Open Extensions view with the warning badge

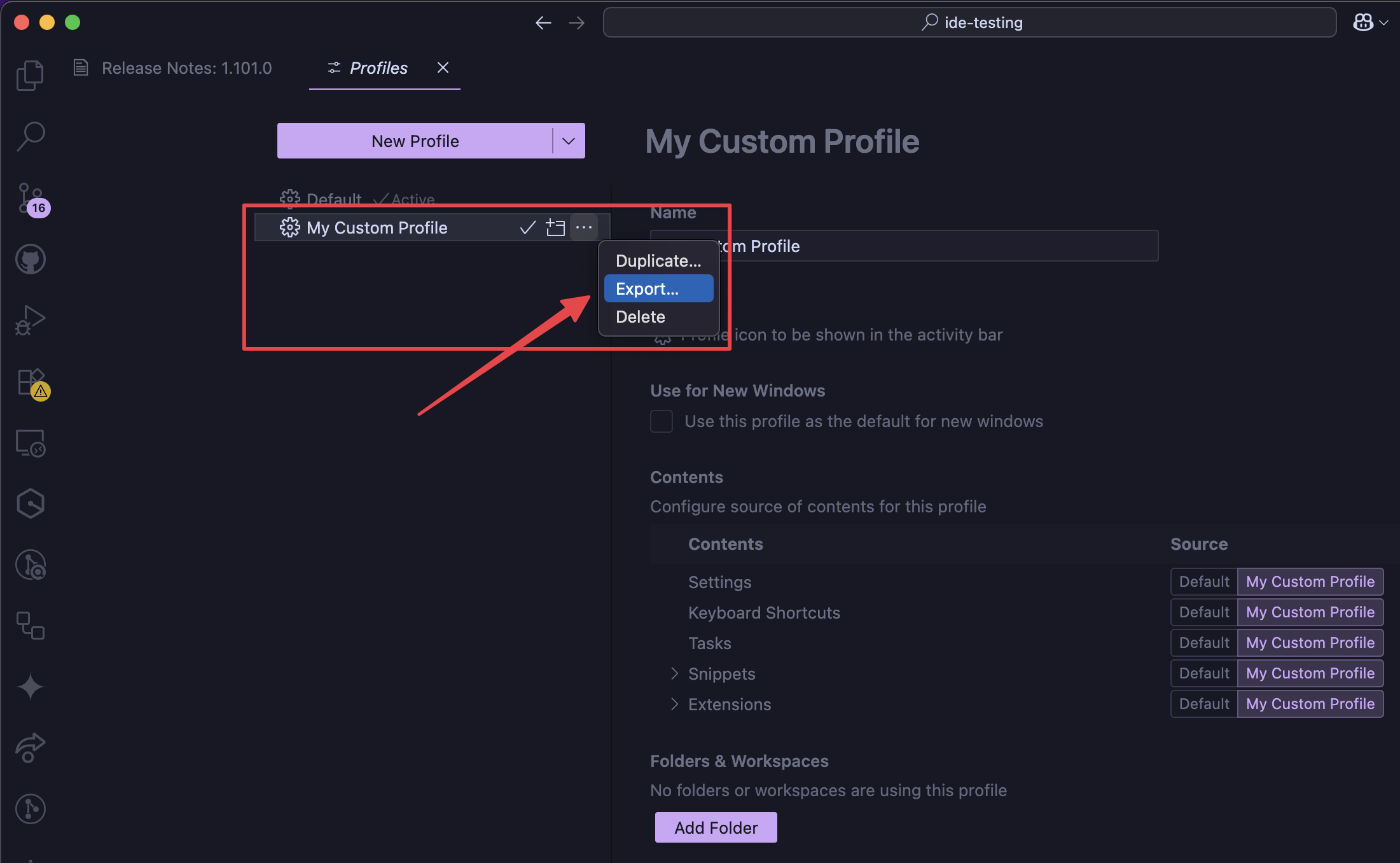coord(30,382)
